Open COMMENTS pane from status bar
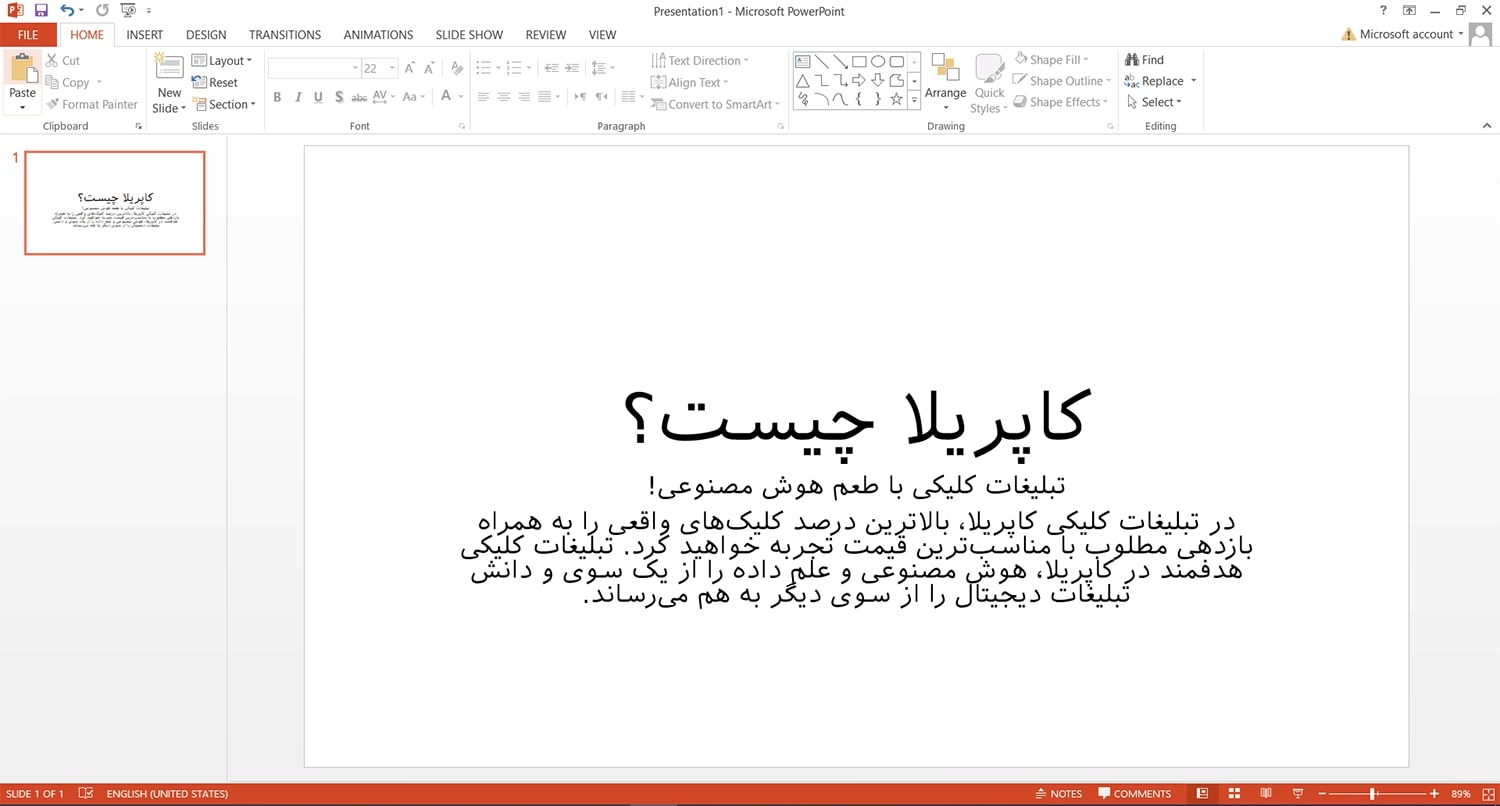1500x806 pixels. (1134, 794)
